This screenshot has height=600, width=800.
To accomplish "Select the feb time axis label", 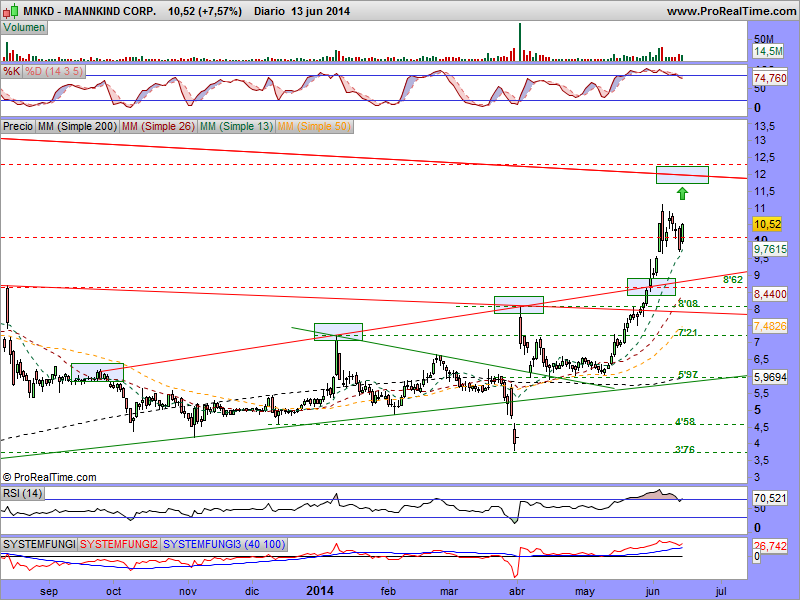I will point(388,591).
